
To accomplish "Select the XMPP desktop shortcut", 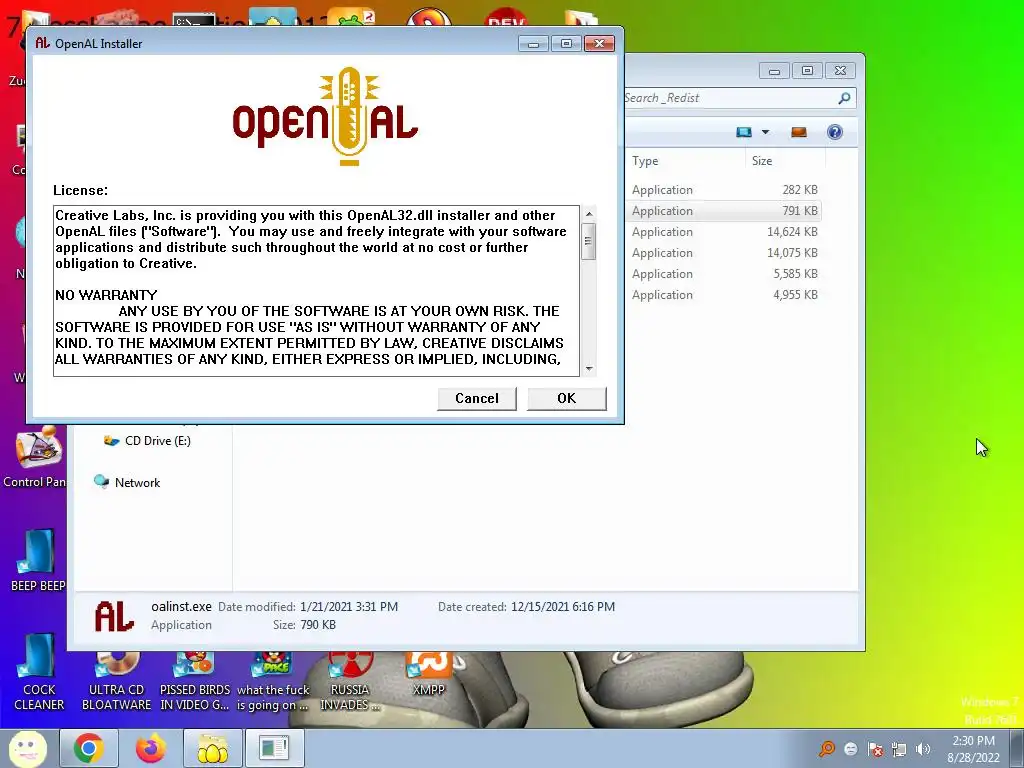I will point(428,674).
